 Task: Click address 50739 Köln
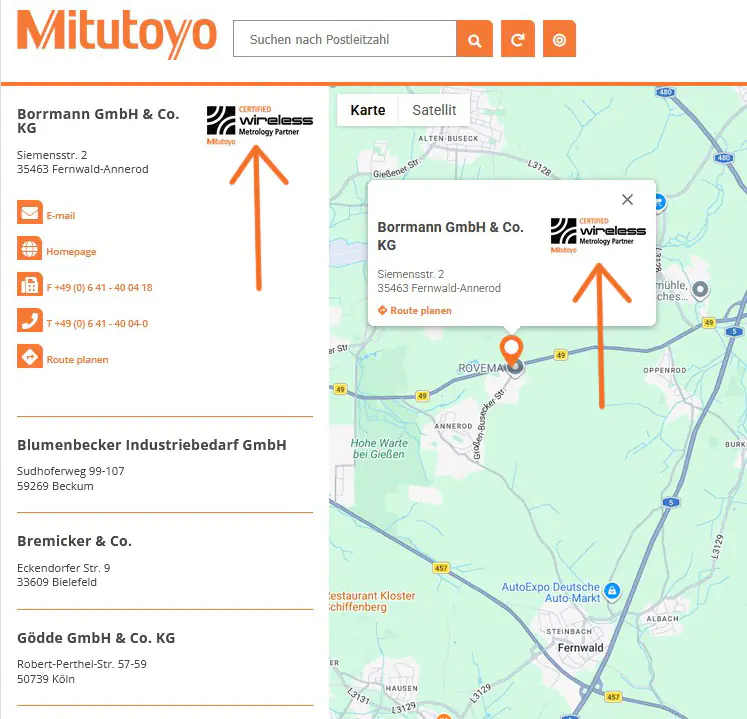(x=46, y=679)
